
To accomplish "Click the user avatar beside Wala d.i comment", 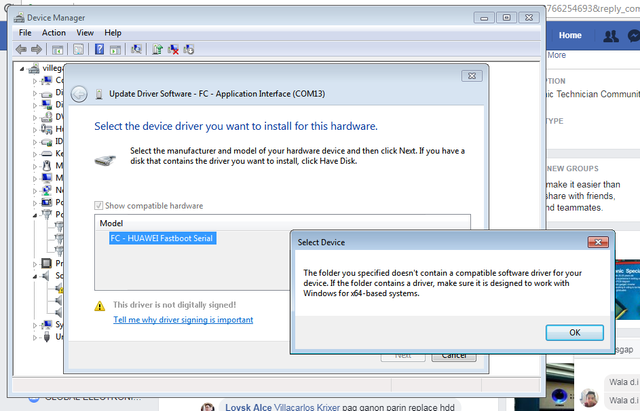I will [x=589, y=397].
